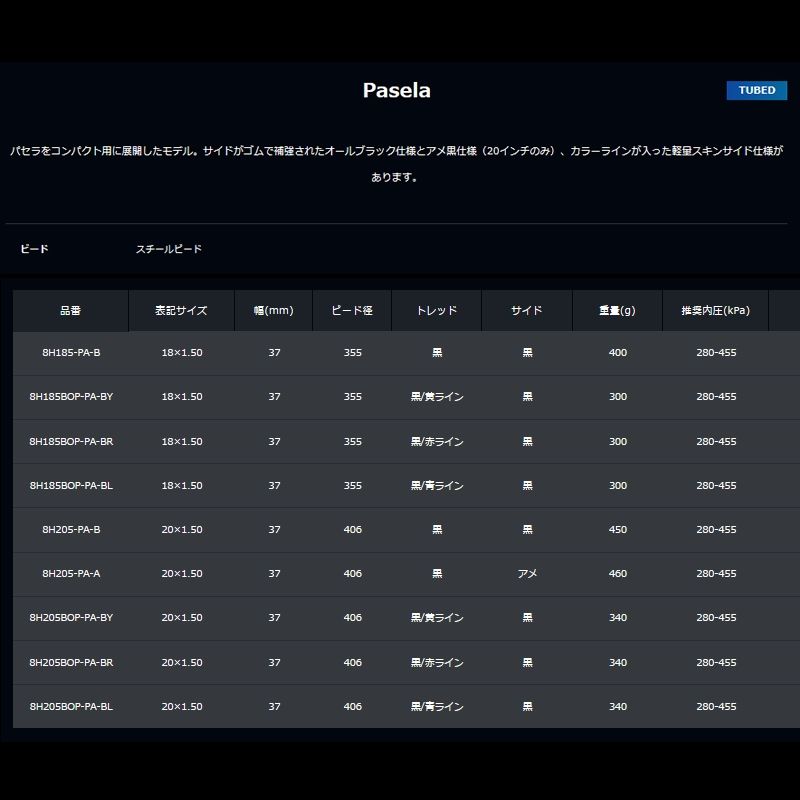Click part number 8H205-PA-A
Screen dimensions: 800x800
[71, 573]
